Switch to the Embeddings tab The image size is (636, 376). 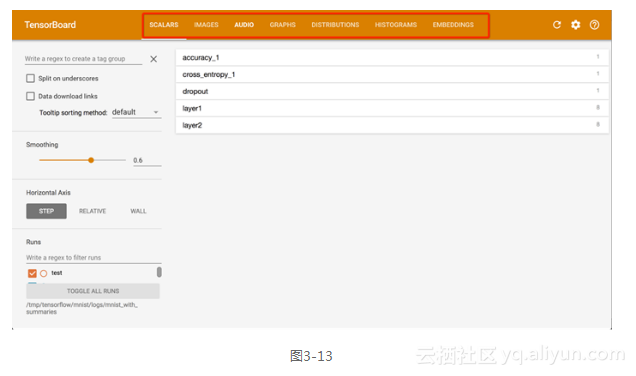click(453, 25)
